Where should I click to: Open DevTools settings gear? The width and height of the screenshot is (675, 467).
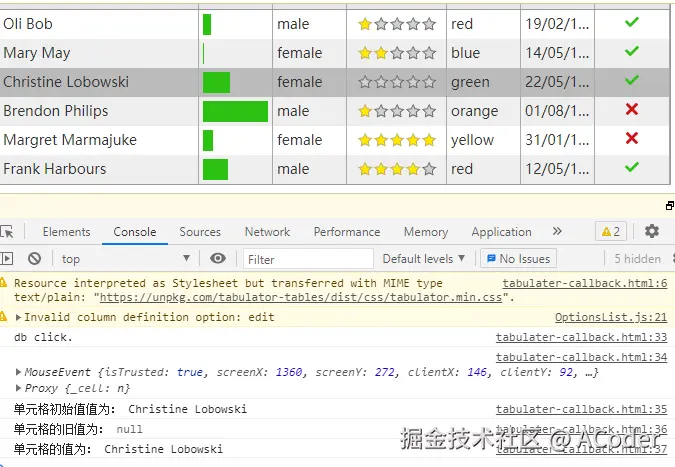point(652,231)
